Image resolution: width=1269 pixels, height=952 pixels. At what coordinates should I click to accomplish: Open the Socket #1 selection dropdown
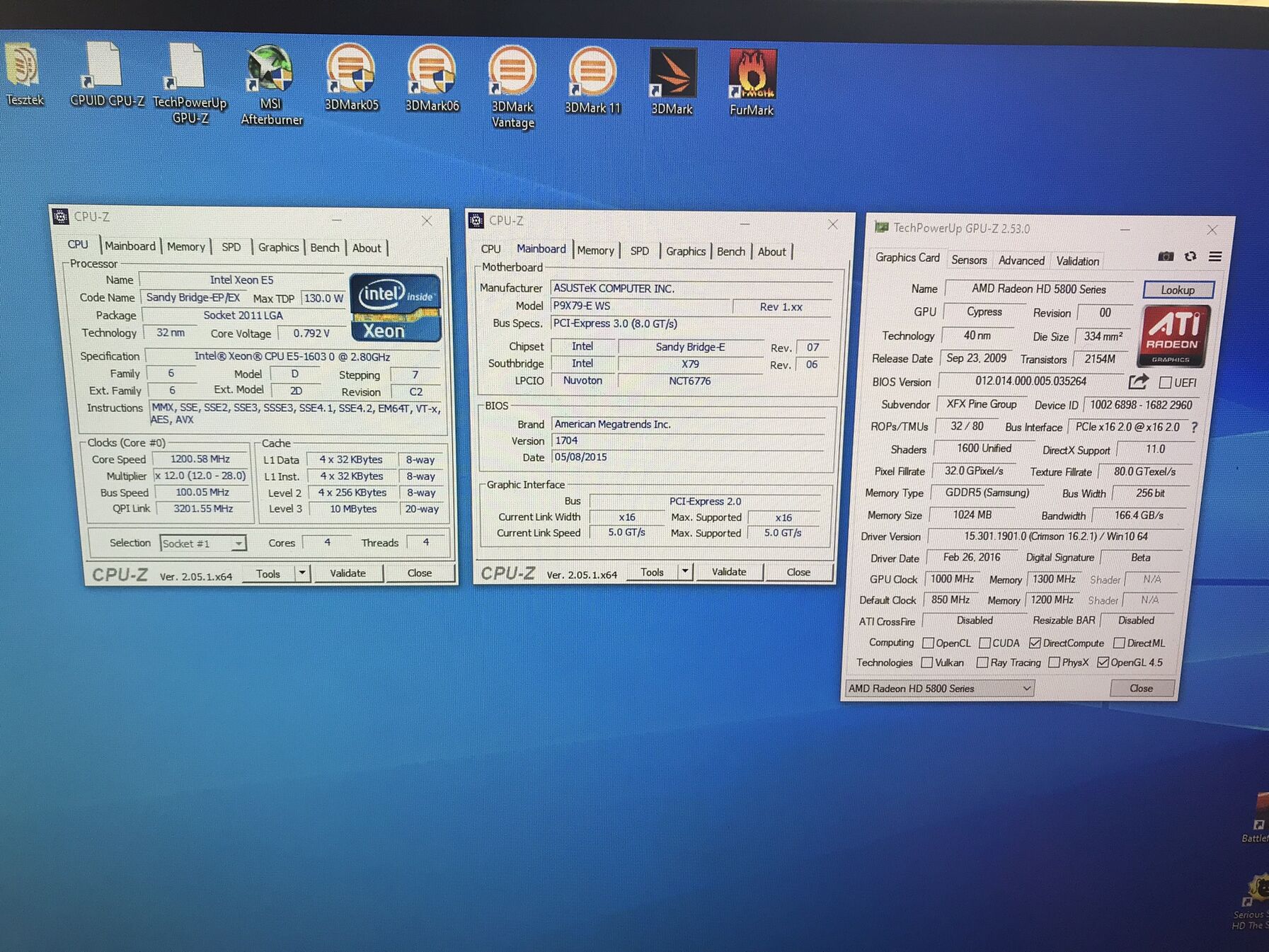click(203, 544)
